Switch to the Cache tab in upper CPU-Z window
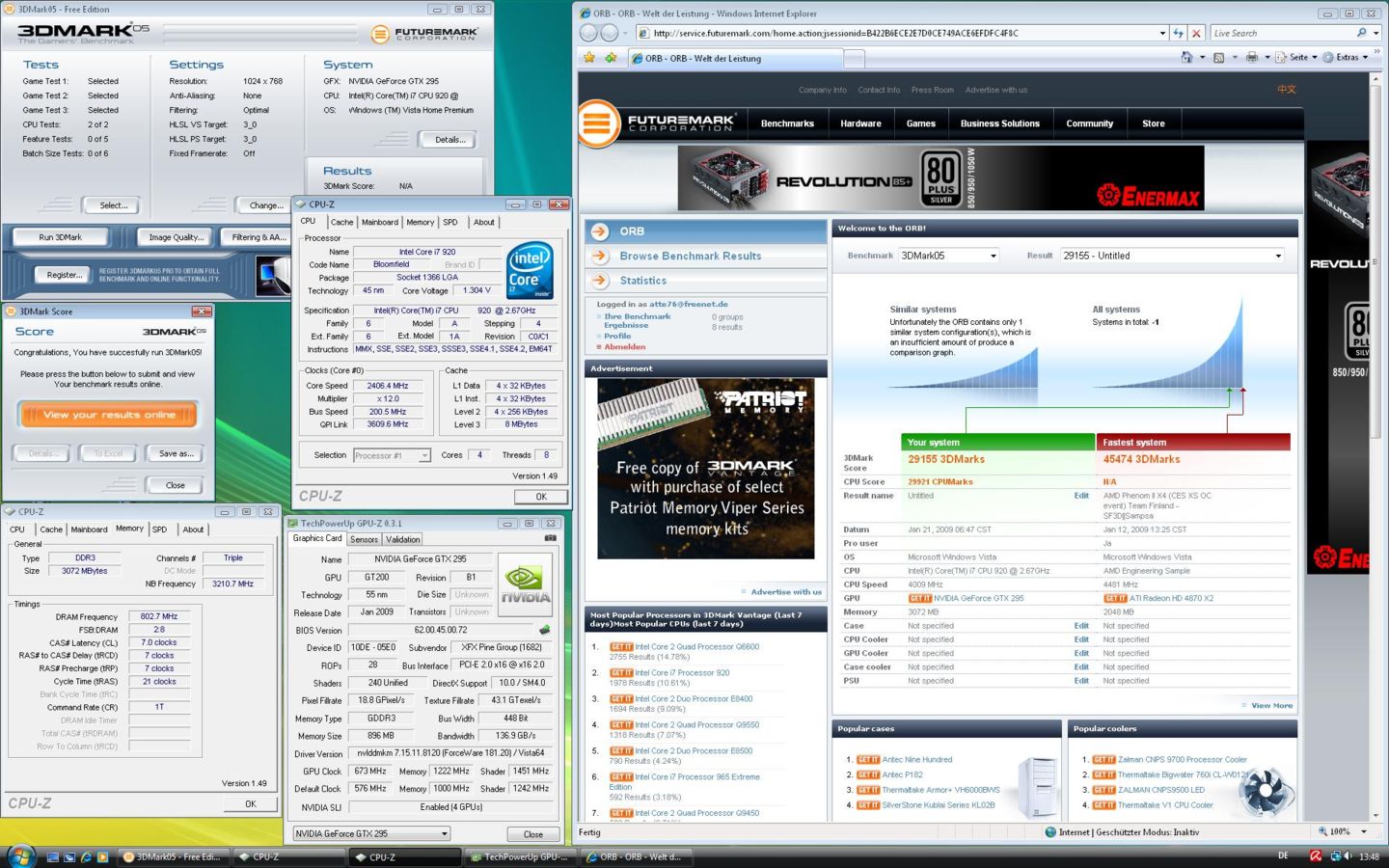 (x=342, y=222)
